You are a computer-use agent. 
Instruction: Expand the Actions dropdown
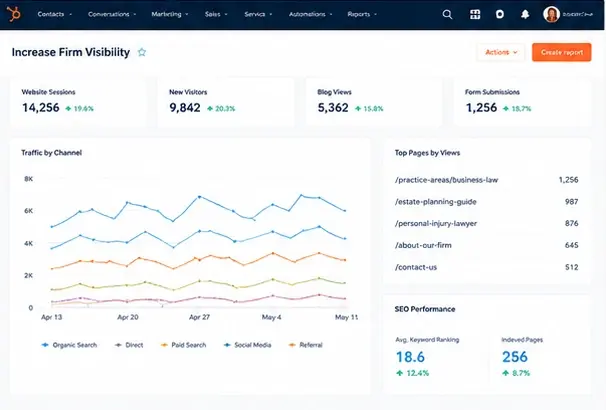tap(501, 52)
